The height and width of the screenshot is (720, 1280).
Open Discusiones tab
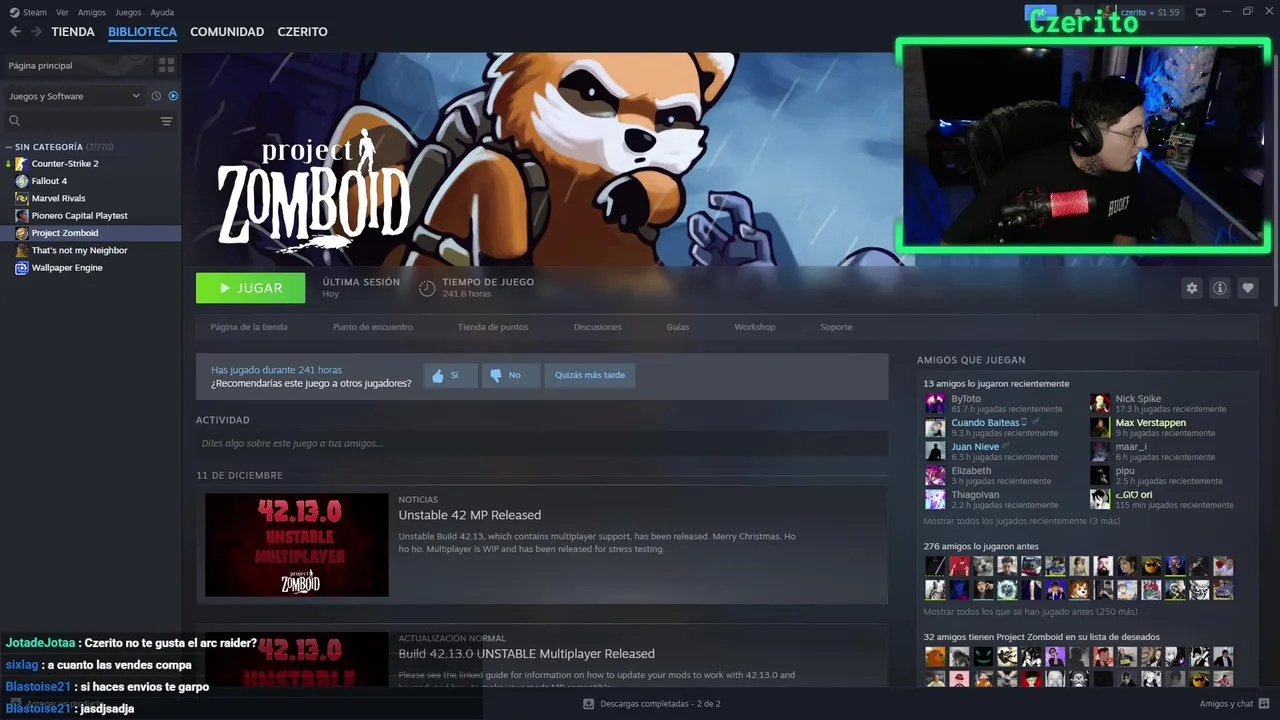point(598,327)
